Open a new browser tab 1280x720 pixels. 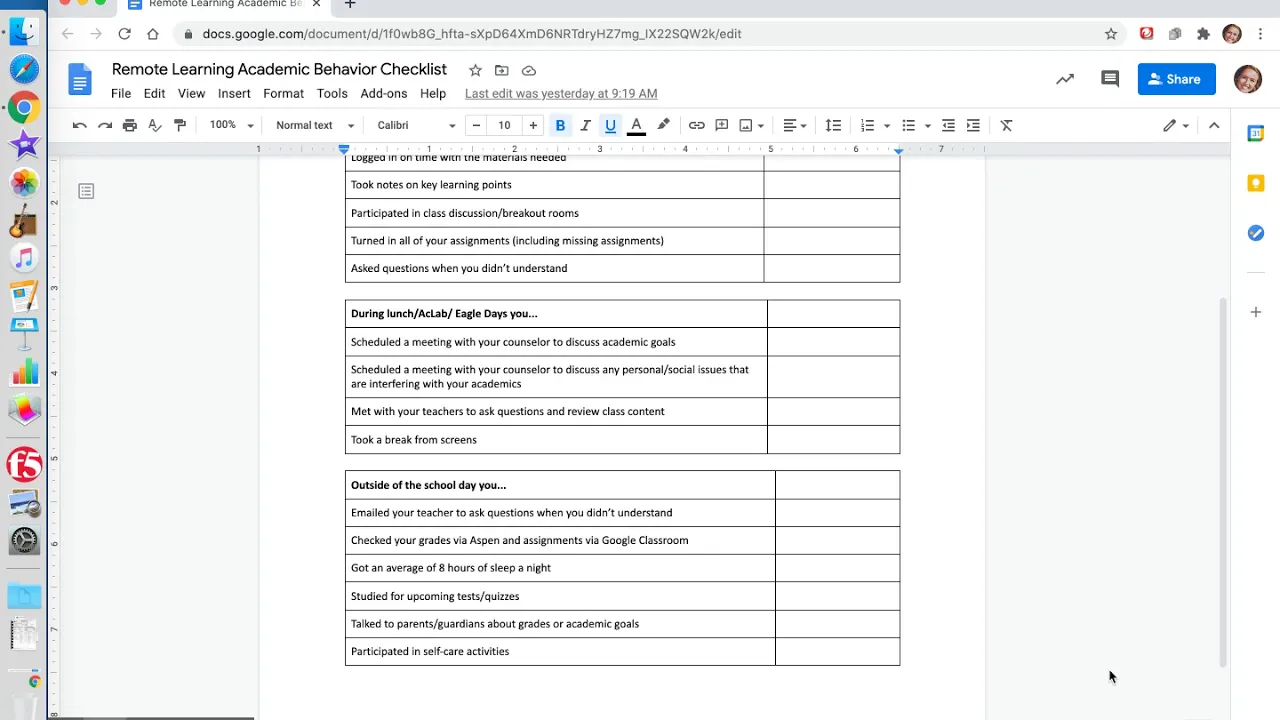[350, 5]
